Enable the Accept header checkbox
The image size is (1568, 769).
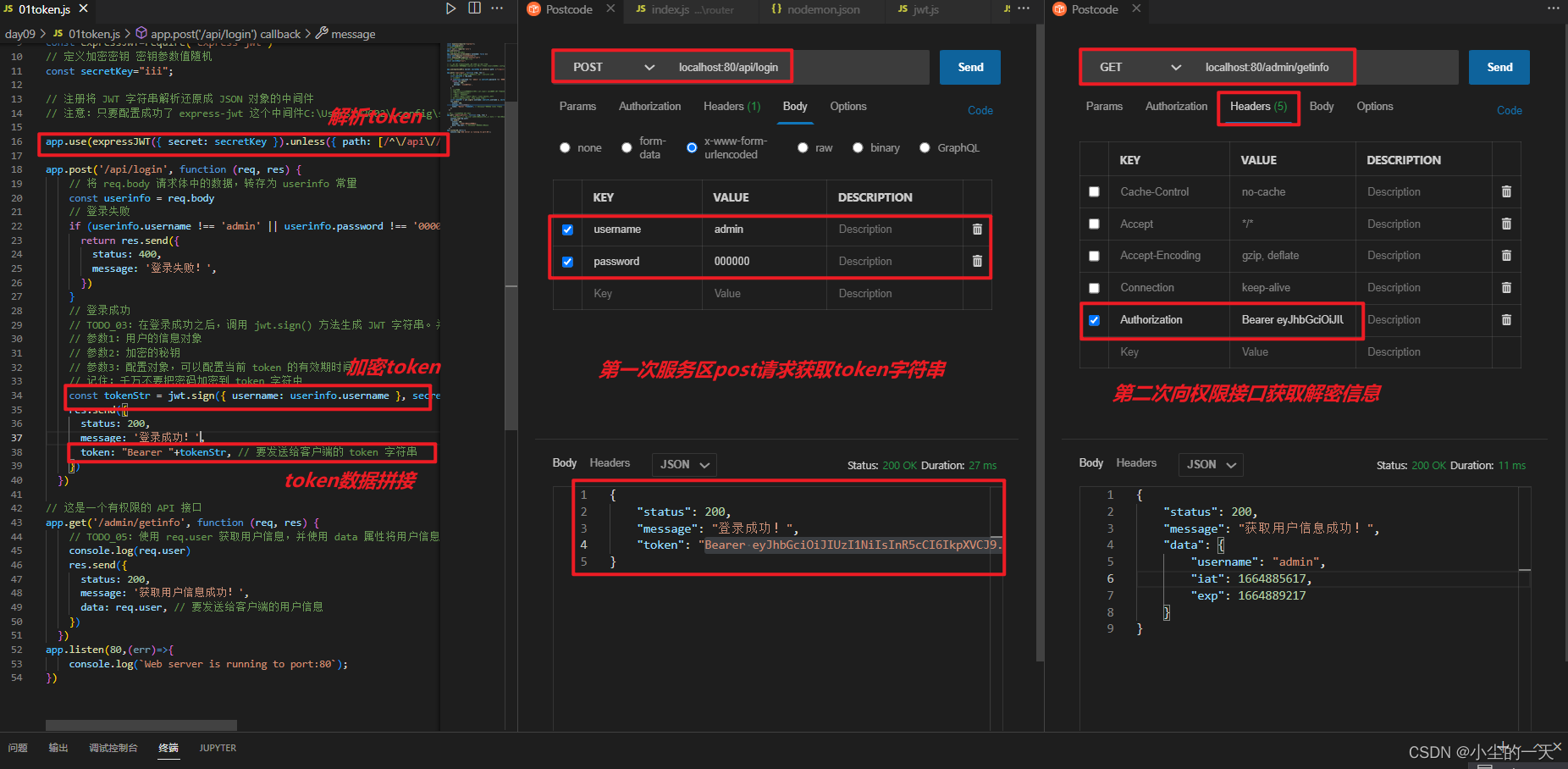click(1093, 224)
